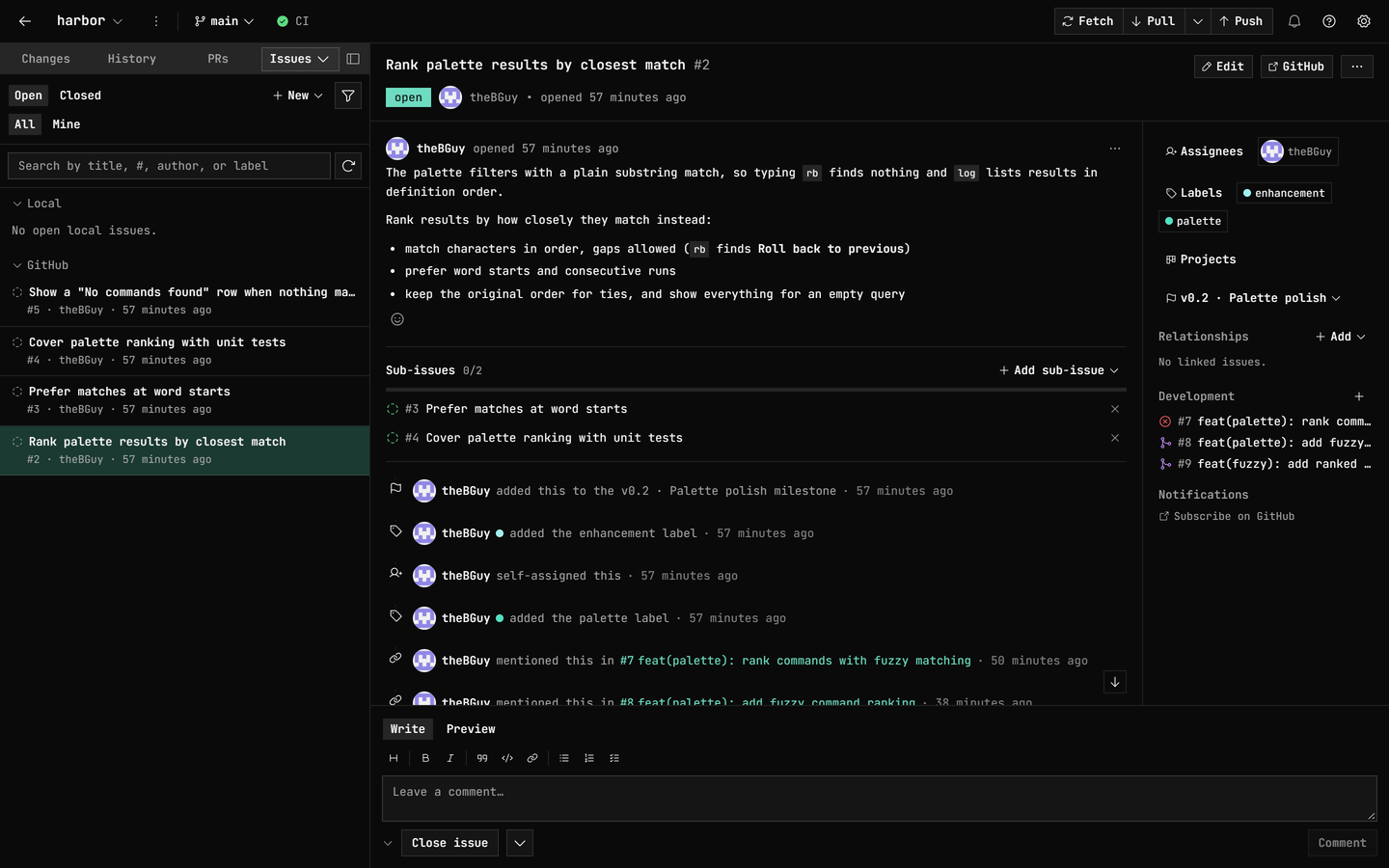Go back with the left arrow icon

click(x=25, y=21)
